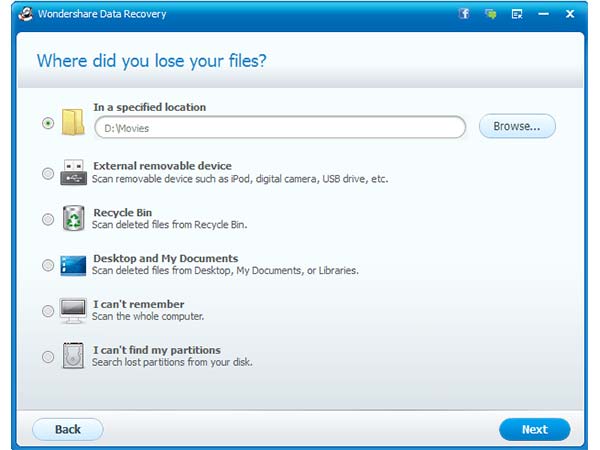Image resolution: width=600 pixels, height=450 pixels.
Task: Click the yellow folder icon for specified location
Action: pyautogui.click(x=73, y=122)
